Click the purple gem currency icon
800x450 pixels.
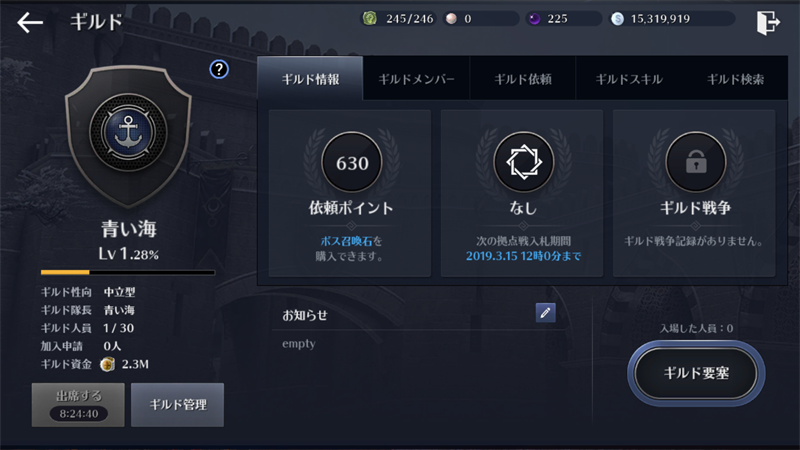point(534,19)
